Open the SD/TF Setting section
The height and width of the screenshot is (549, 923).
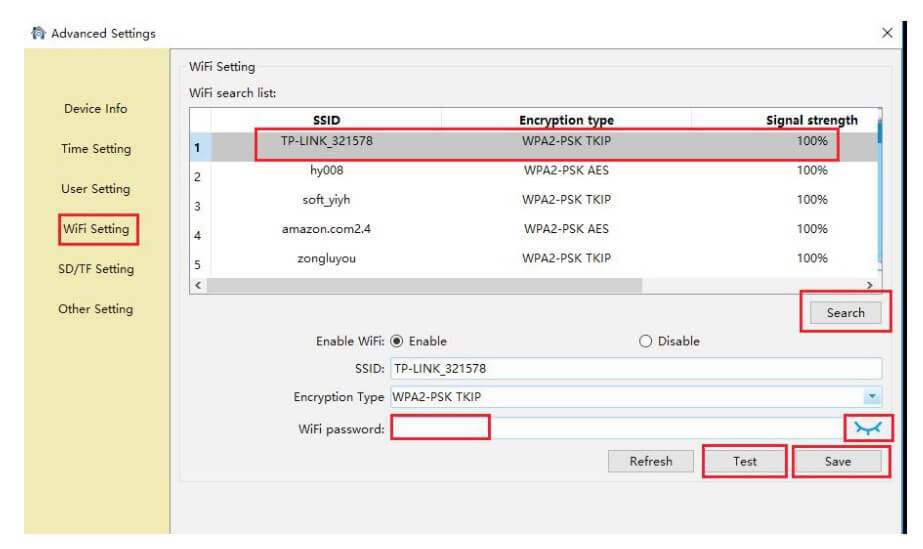96,268
